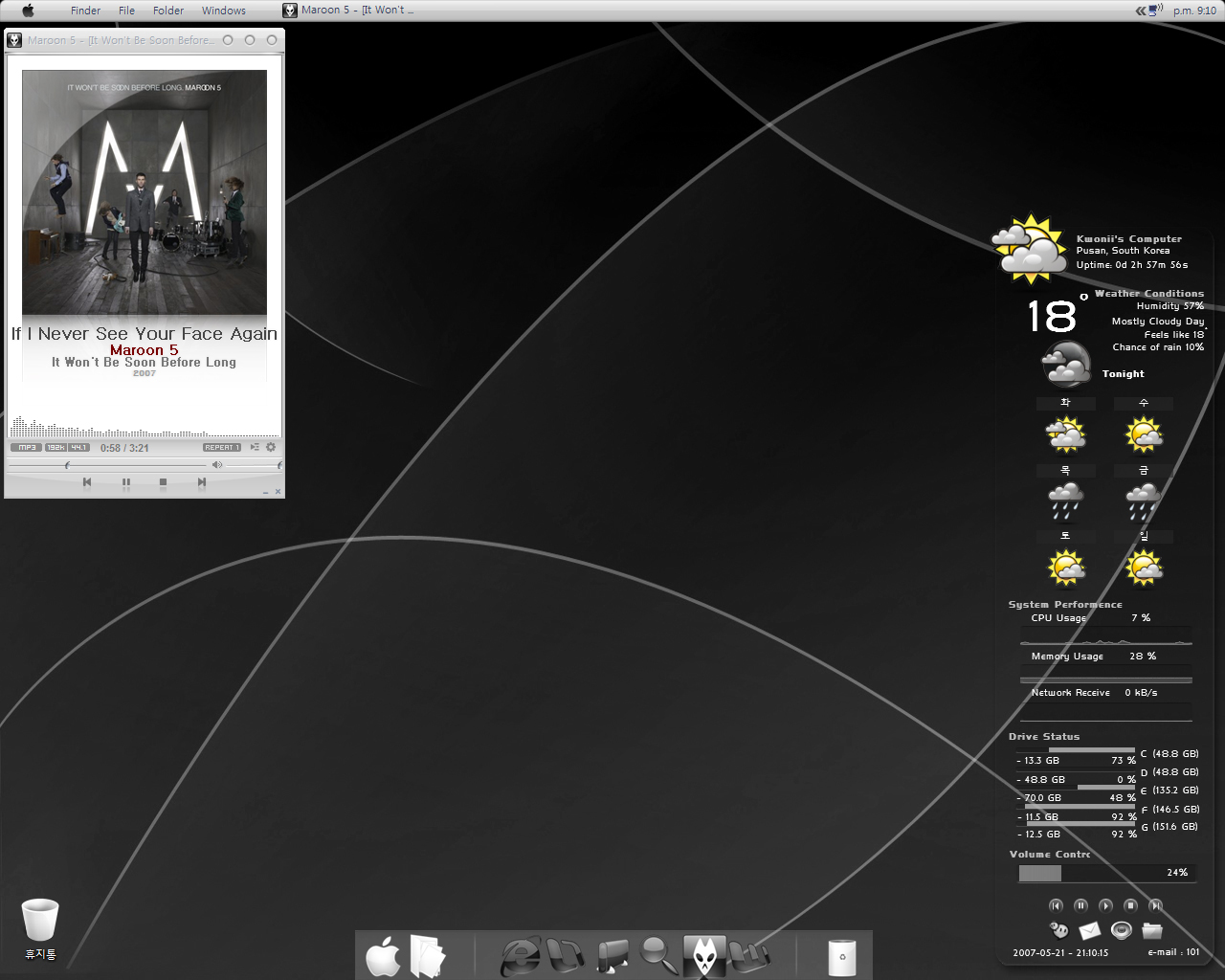This screenshot has width=1225, height=980.
Task: Click the 금 rainy forecast icon
Action: pyautogui.click(x=1143, y=501)
